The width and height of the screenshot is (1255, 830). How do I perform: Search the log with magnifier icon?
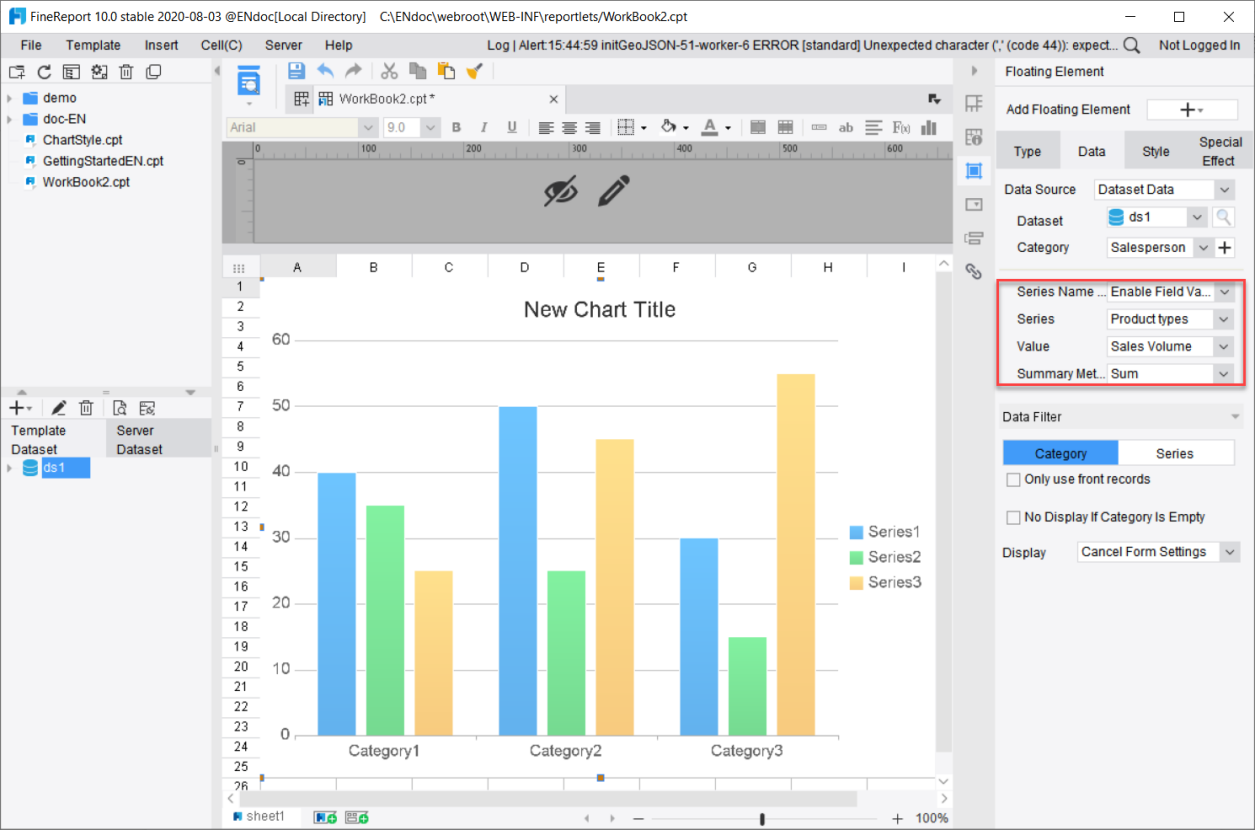[1131, 45]
